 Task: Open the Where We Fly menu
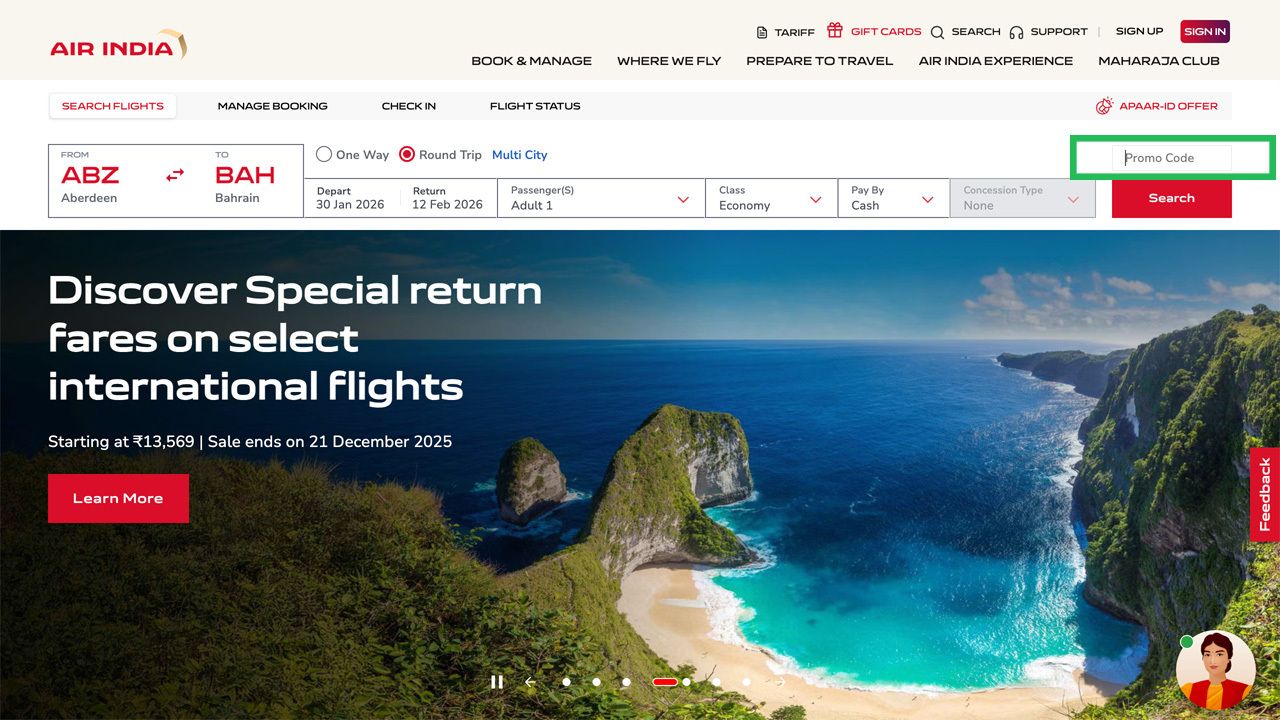(669, 61)
